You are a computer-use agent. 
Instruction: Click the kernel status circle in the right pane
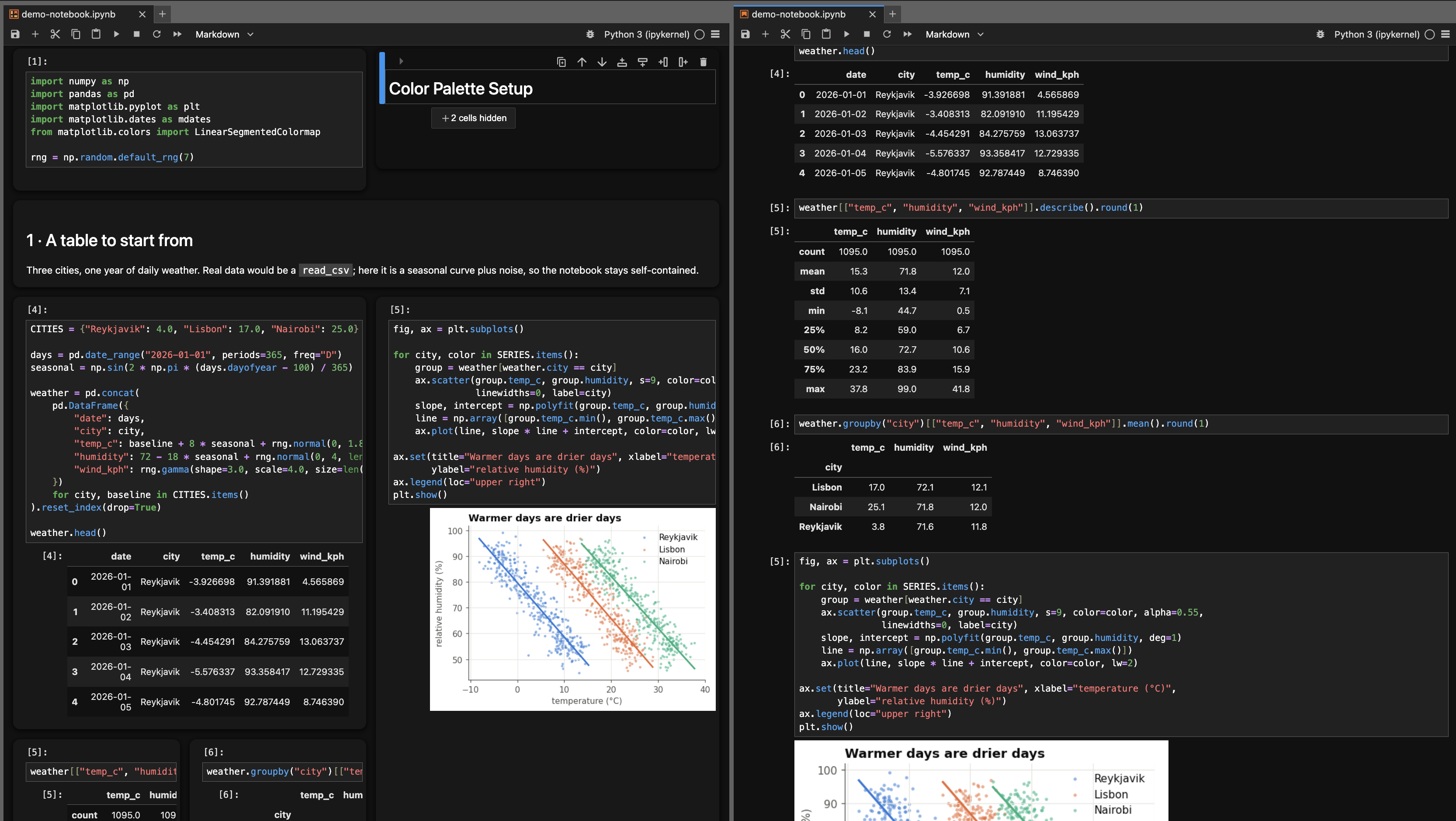[x=1429, y=34]
